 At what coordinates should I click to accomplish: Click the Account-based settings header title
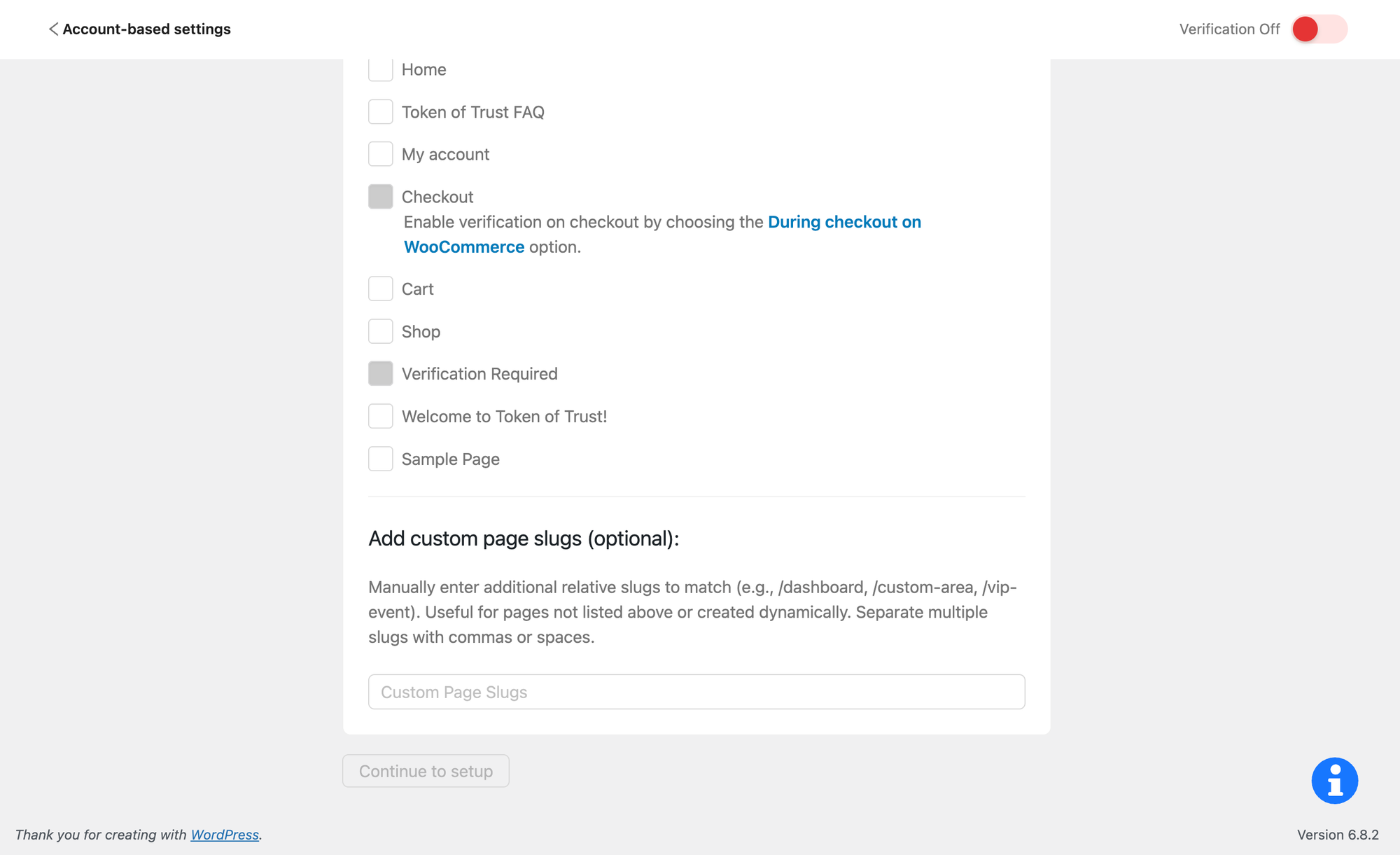146,29
